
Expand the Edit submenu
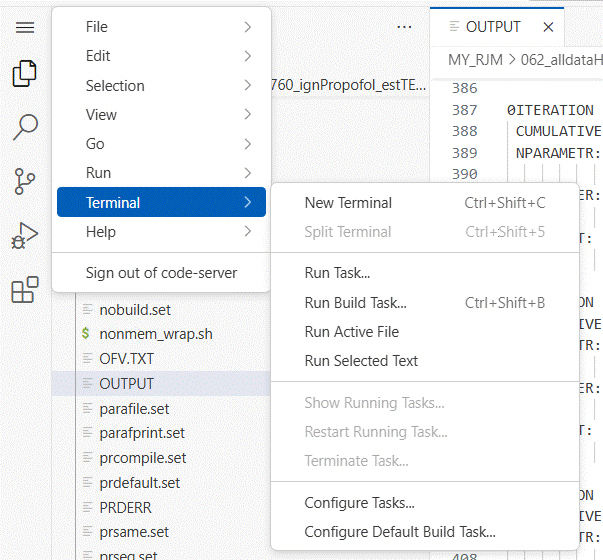[161, 56]
